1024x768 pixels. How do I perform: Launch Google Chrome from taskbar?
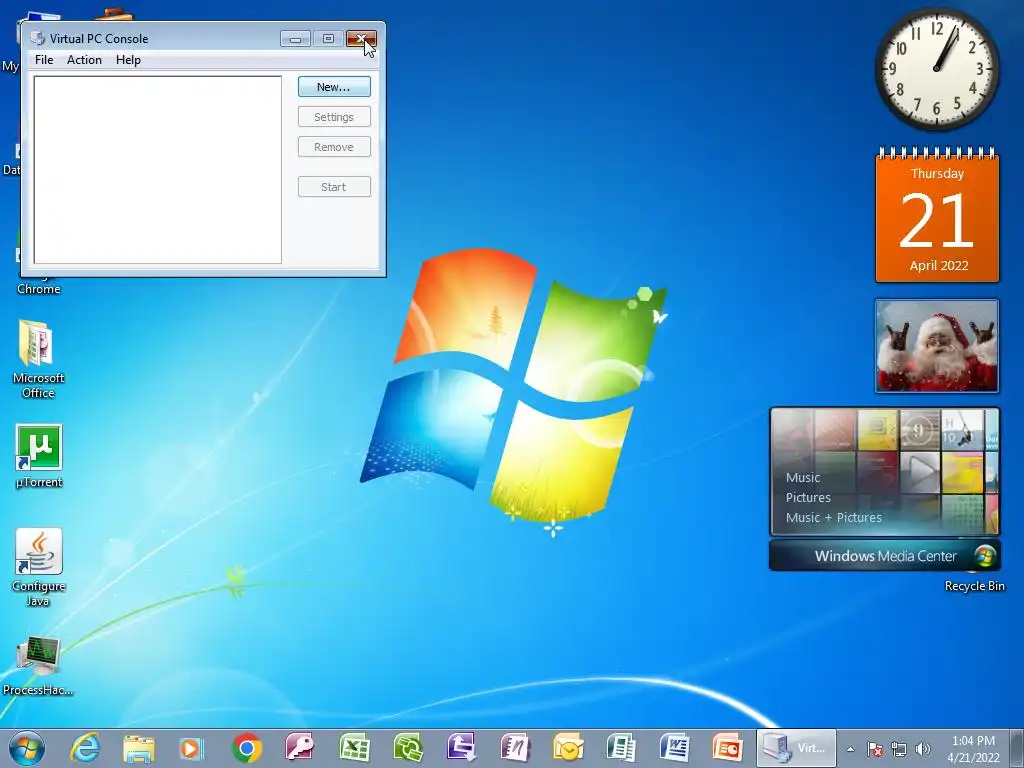(246, 748)
